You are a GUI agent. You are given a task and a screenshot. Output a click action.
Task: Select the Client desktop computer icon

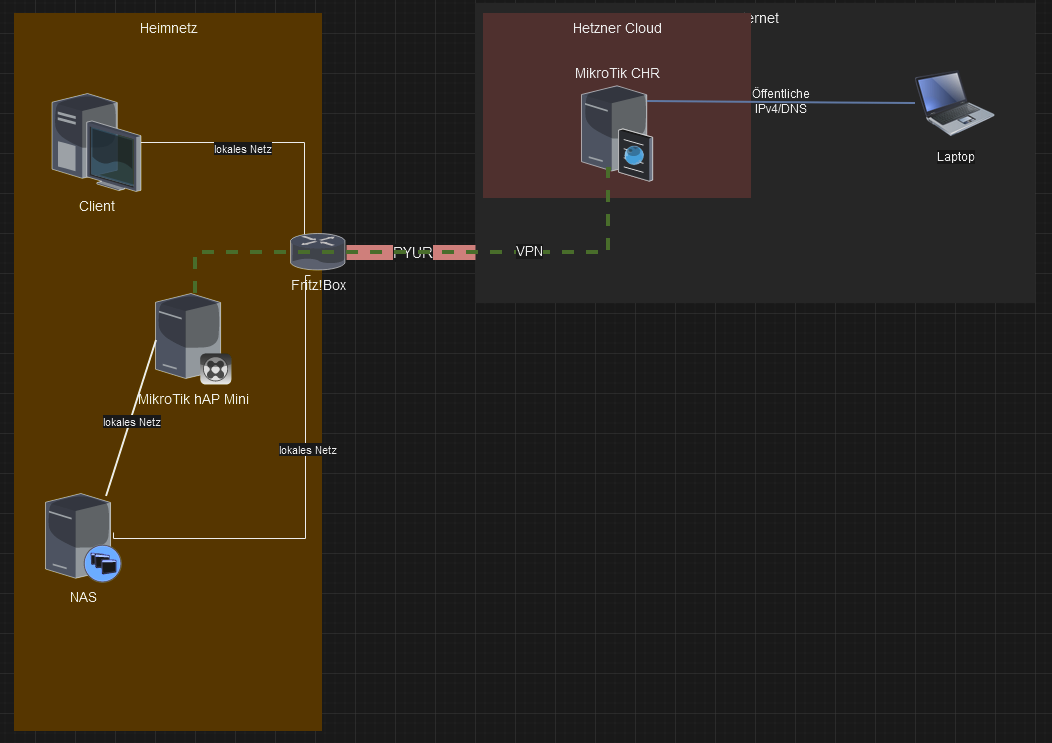(97, 142)
